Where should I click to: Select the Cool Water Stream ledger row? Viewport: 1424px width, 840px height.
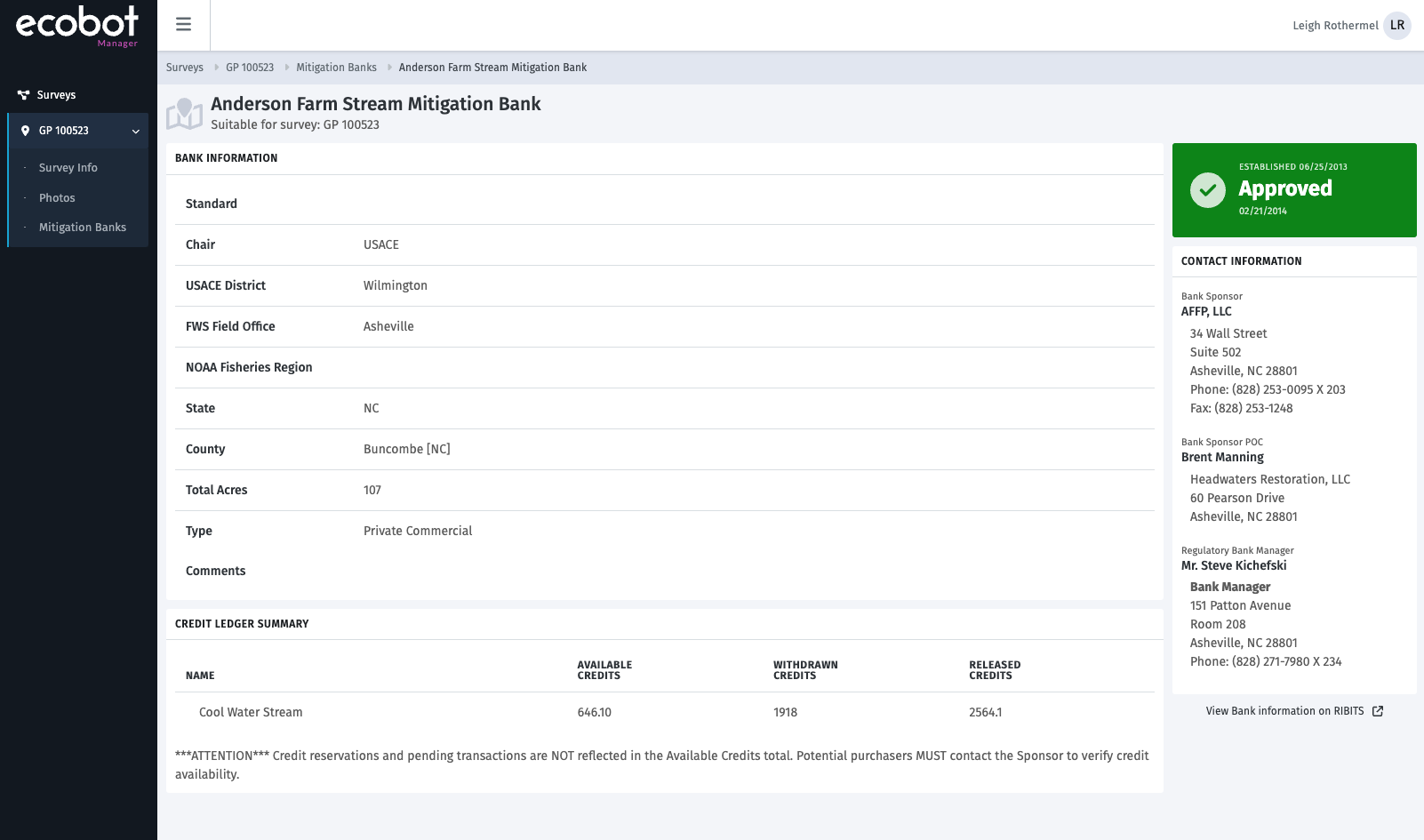pos(250,712)
